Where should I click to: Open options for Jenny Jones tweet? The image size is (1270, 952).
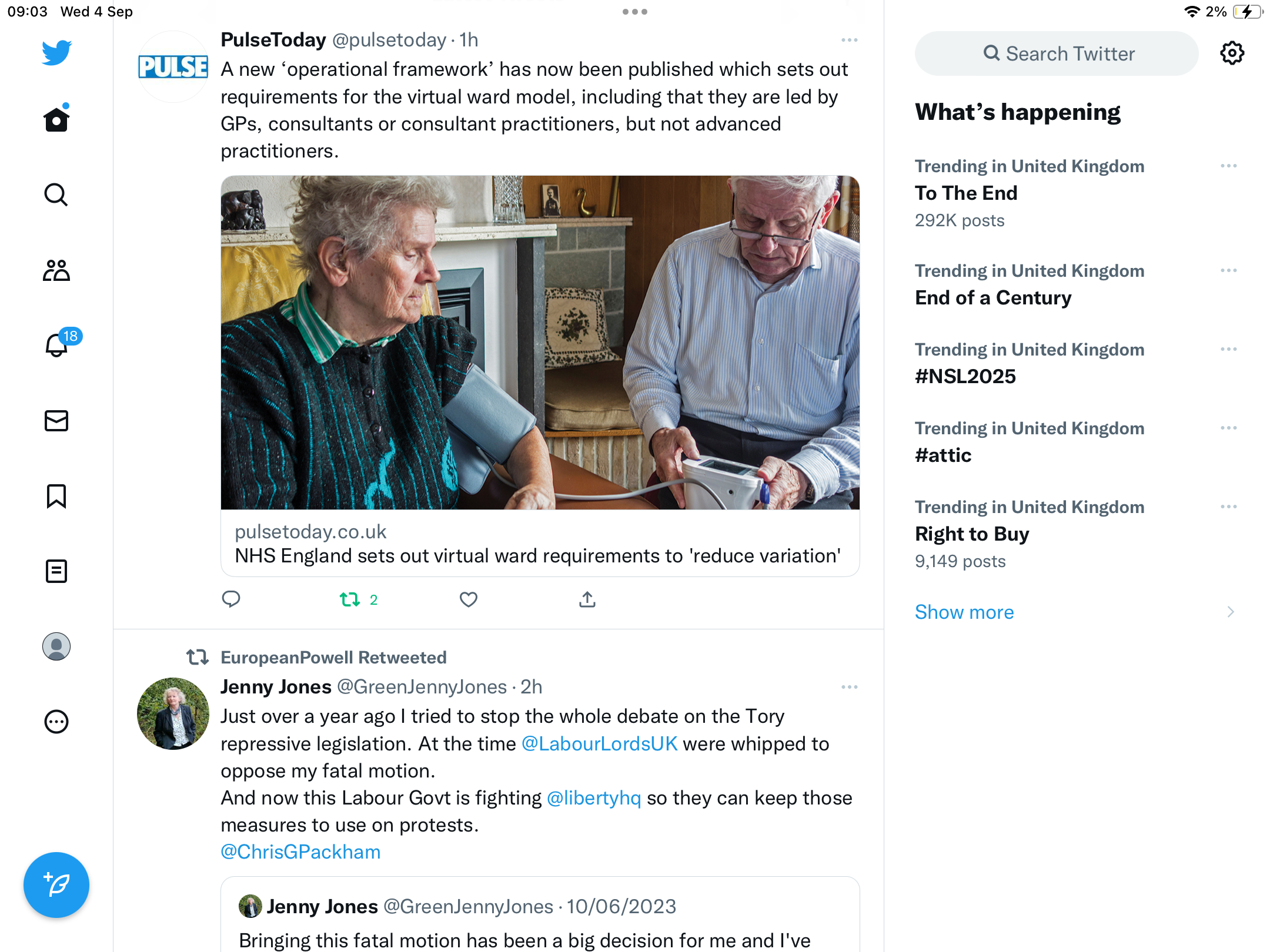[850, 687]
